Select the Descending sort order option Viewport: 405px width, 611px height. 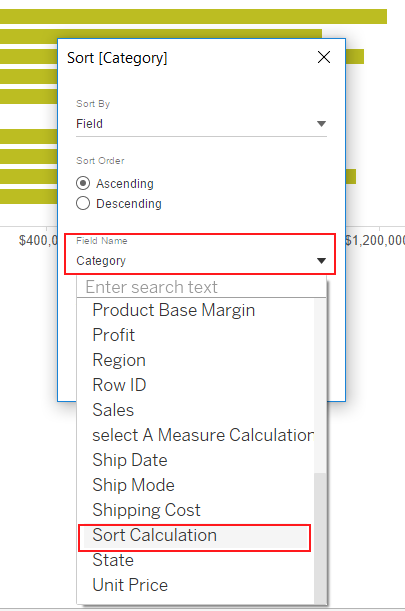tap(83, 203)
